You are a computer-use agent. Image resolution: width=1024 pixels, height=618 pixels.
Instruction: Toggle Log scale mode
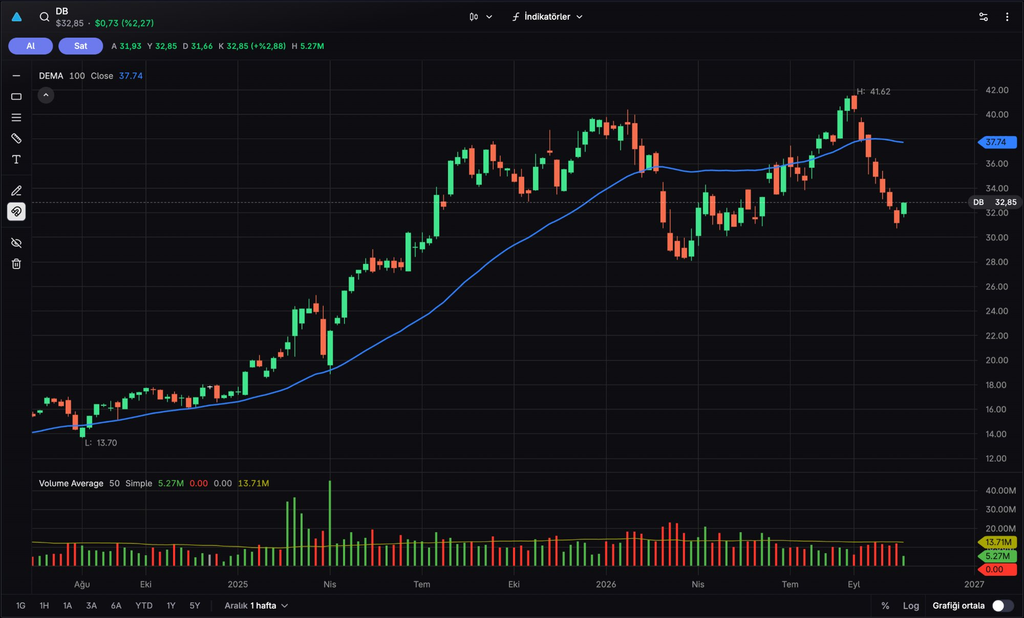[x=911, y=606]
